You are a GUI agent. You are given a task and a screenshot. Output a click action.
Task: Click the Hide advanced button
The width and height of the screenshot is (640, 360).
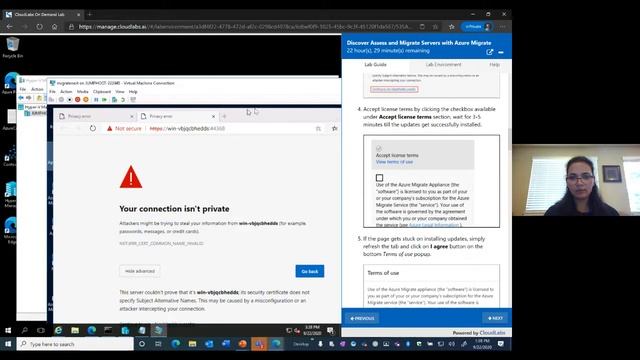[x=140, y=271]
